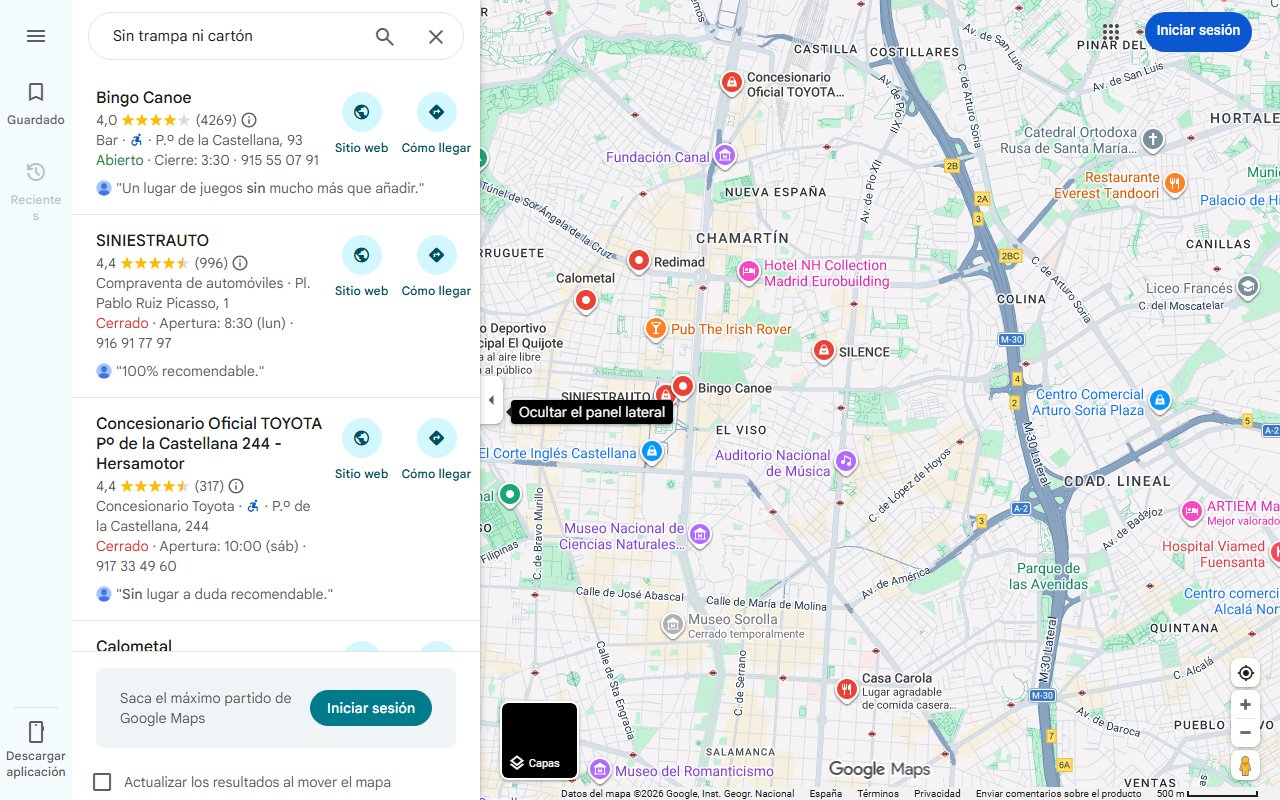Open the Google apps grid
This screenshot has height=800, width=1280.
(x=1110, y=32)
